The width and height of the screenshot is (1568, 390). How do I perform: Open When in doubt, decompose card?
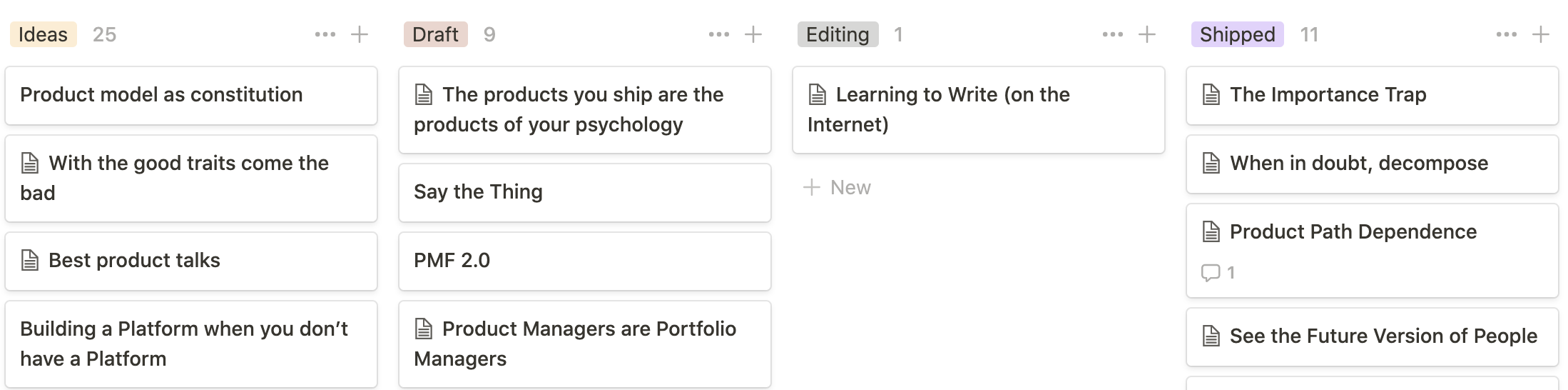pyautogui.click(x=1373, y=164)
